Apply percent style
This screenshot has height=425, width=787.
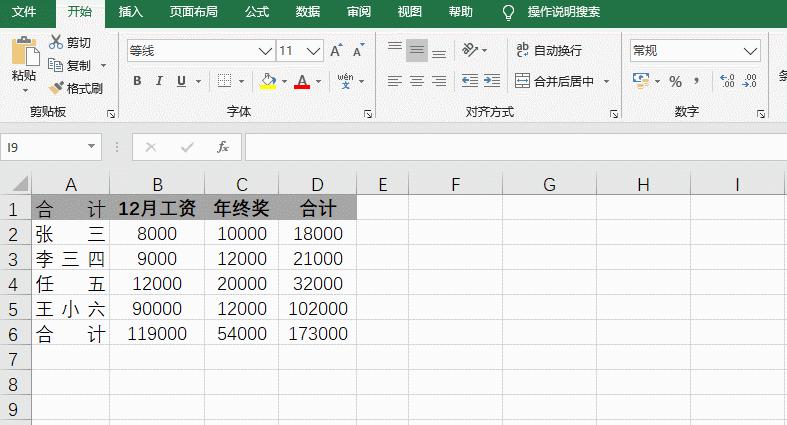click(676, 81)
